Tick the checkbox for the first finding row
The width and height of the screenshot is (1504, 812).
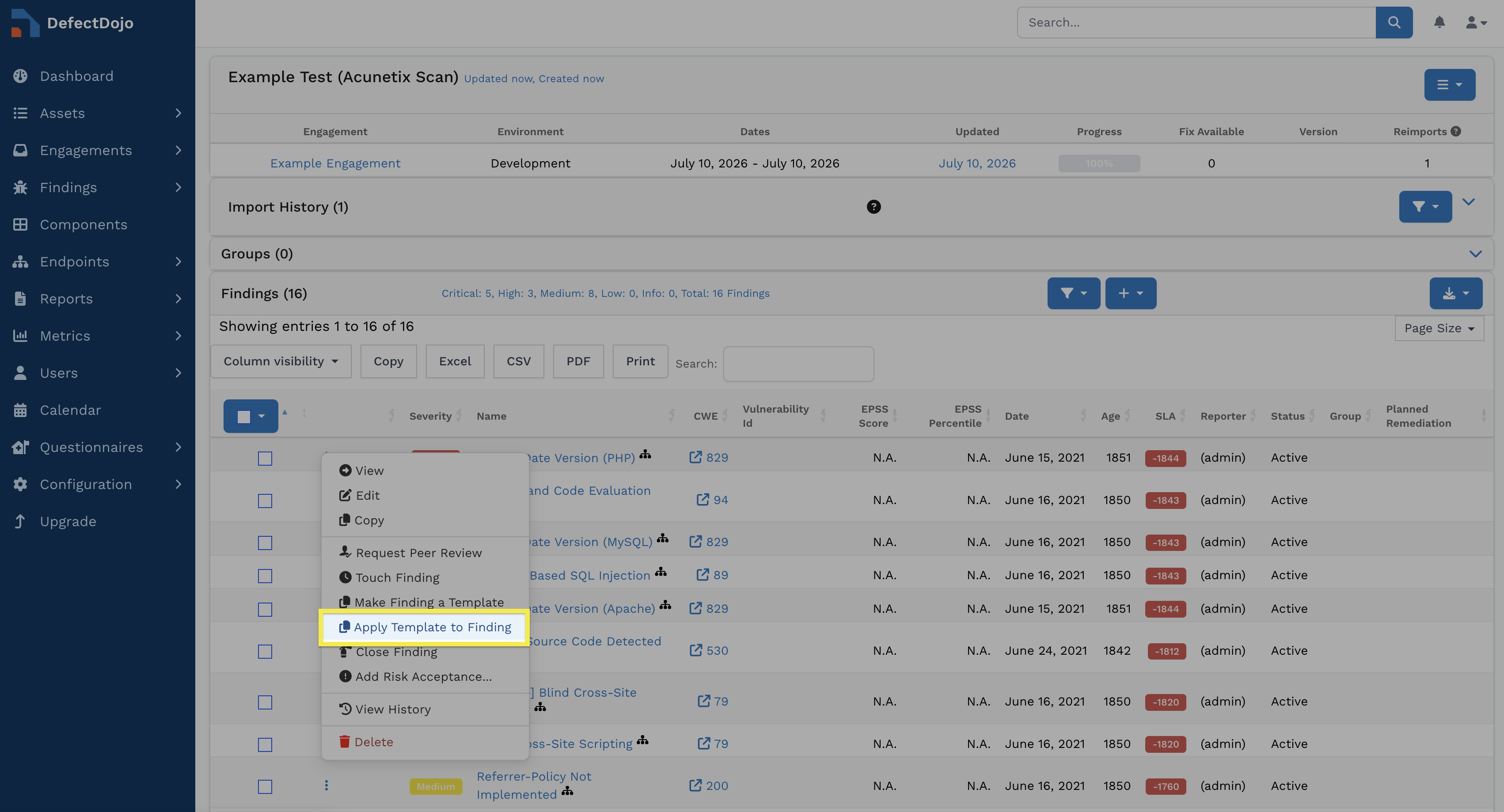[265, 458]
